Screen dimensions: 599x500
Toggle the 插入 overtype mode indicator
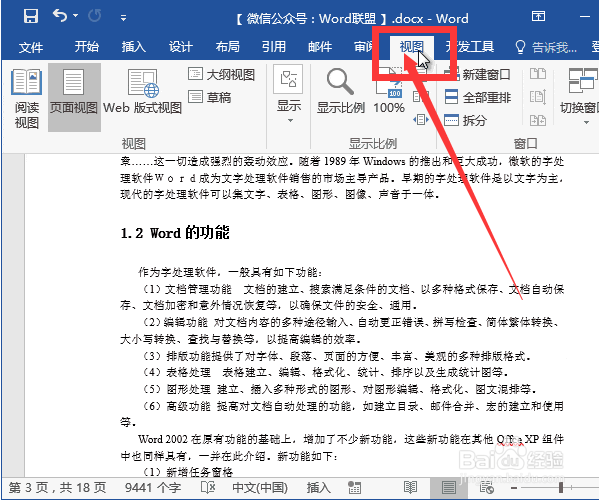319,488
